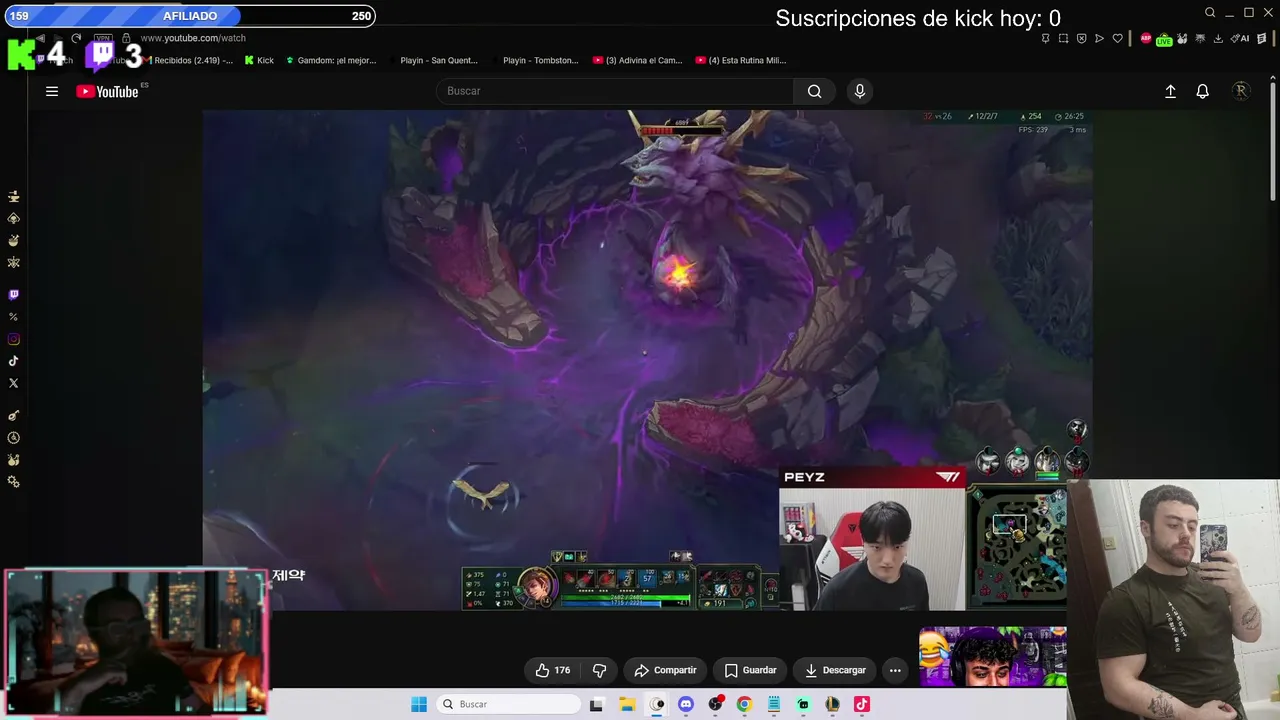
Task: Open the League of Legends taskbar icon
Action: click(x=832, y=704)
